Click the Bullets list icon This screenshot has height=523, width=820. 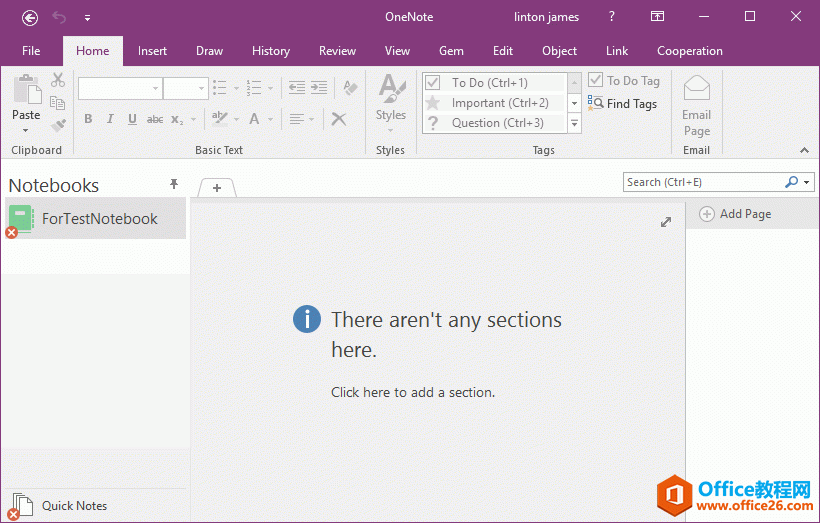220,88
